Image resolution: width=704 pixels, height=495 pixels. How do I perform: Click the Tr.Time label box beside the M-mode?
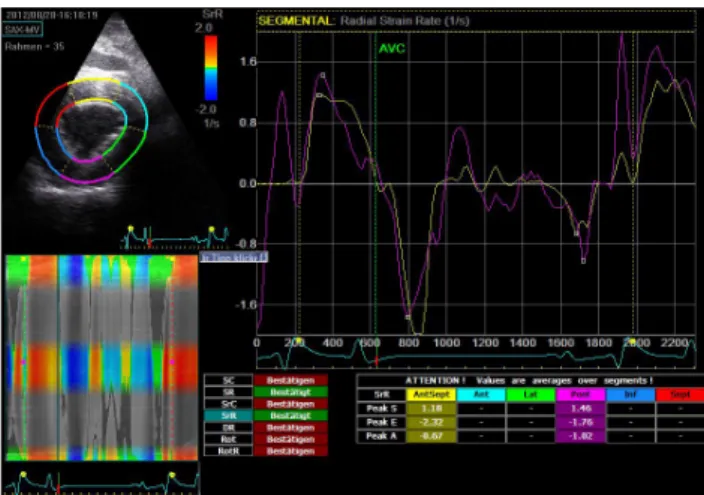[233, 257]
